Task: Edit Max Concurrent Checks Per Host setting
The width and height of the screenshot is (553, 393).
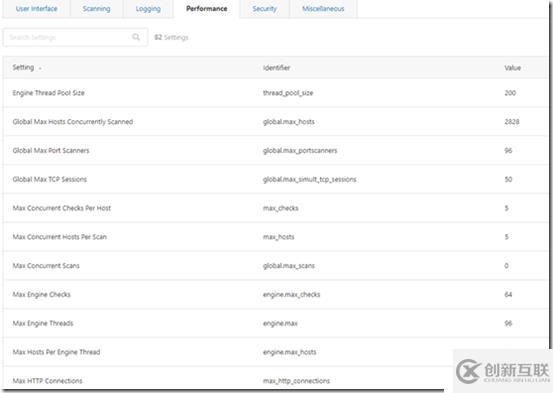Action: [x=275, y=208]
